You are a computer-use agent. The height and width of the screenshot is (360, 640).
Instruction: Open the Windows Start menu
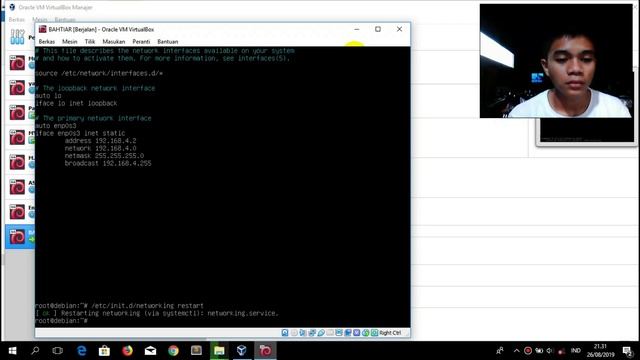pyautogui.click(x=12, y=351)
